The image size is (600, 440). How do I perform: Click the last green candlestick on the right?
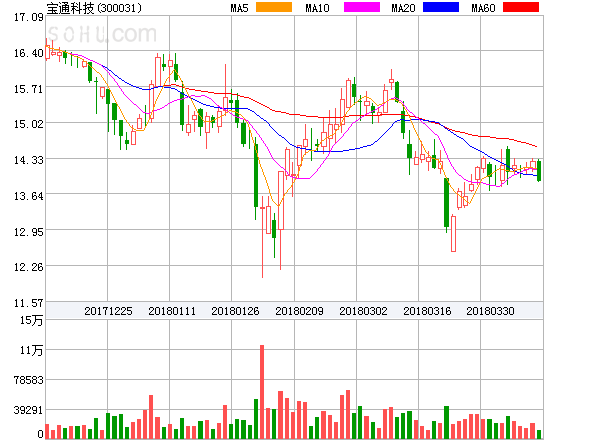(x=539, y=171)
